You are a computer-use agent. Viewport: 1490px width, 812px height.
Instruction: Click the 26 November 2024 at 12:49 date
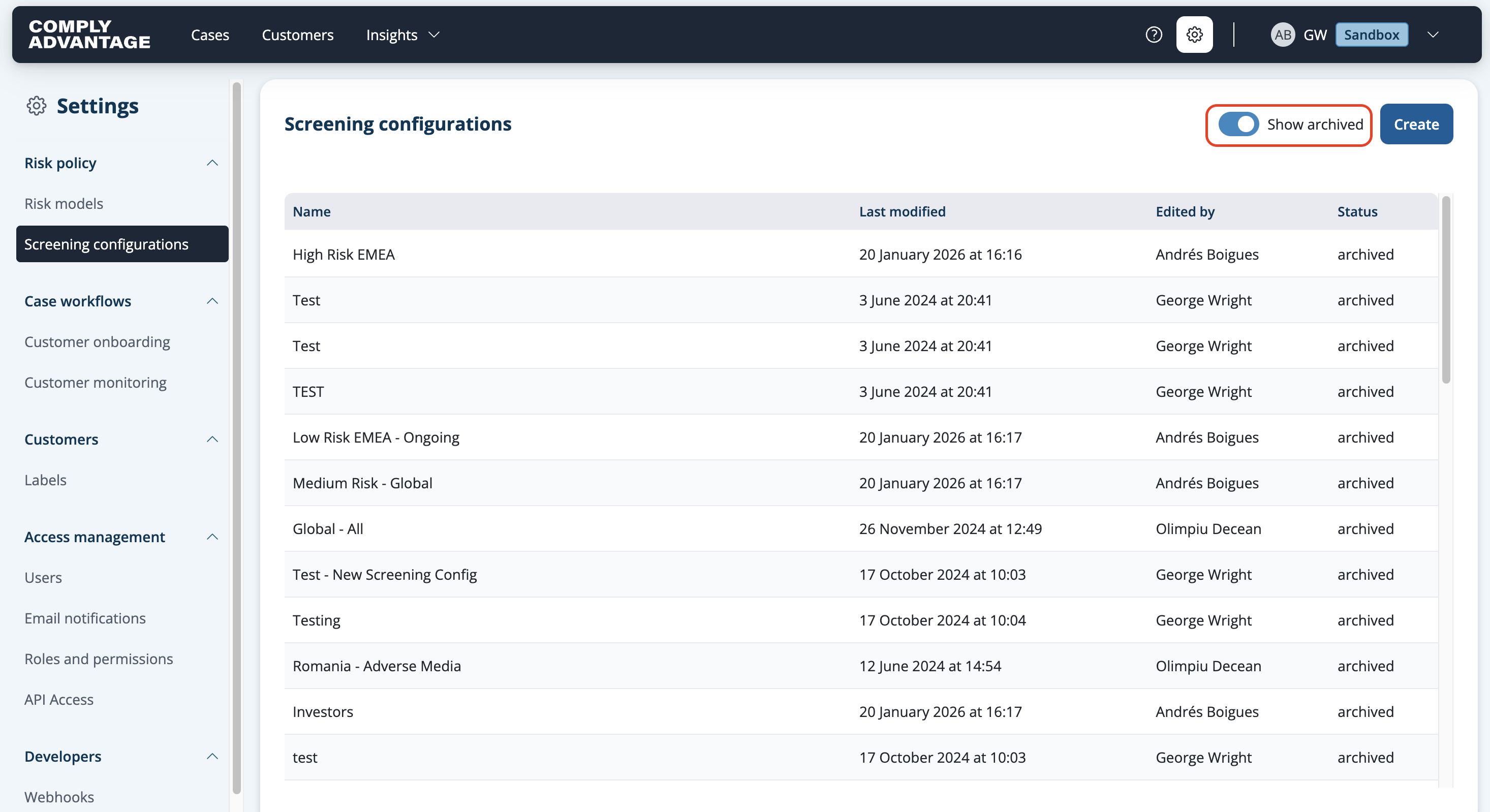(x=950, y=528)
